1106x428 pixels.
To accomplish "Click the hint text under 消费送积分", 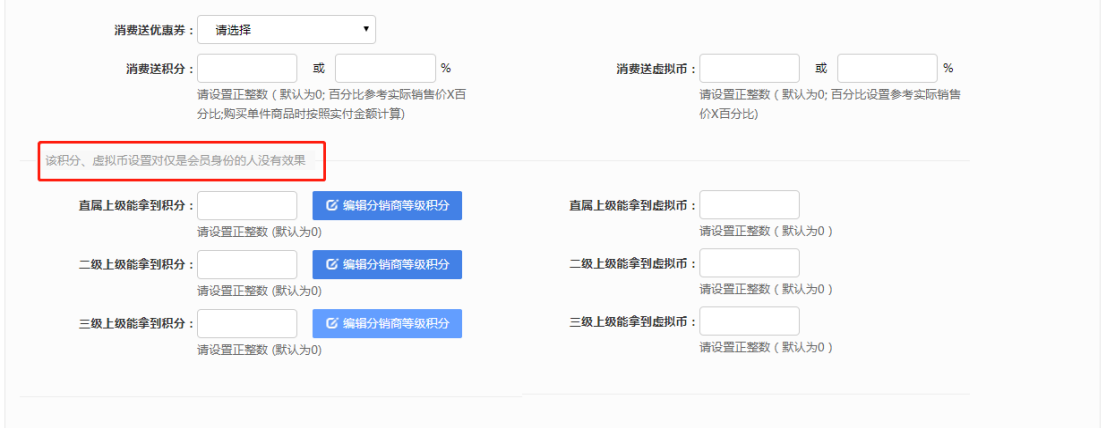I will pyautogui.click(x=330, y=104).
